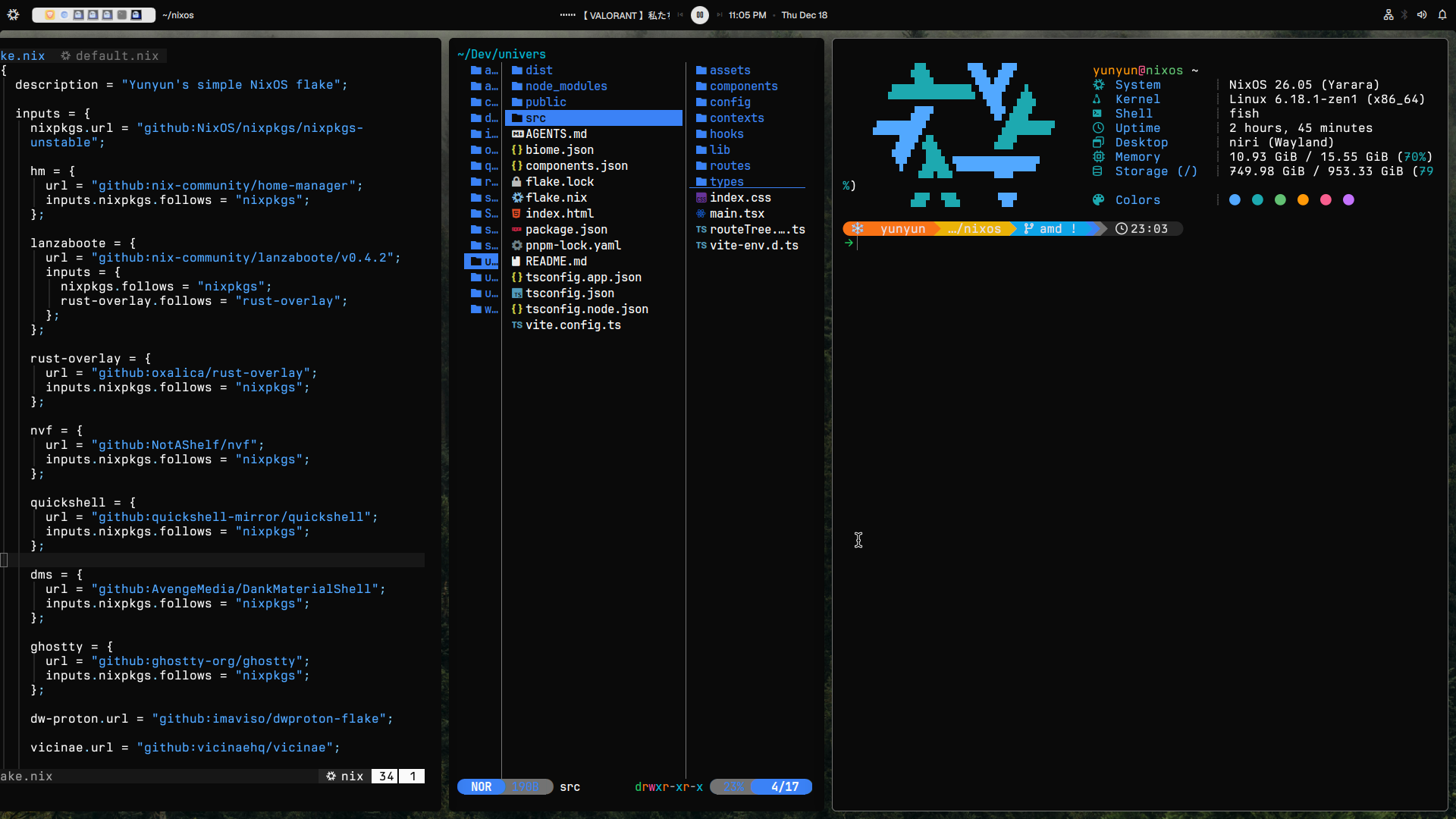Screen dimensions: 1456x819
Task: Click the snowflake icon beside flake.nix
Action: (x=517, y=197)
